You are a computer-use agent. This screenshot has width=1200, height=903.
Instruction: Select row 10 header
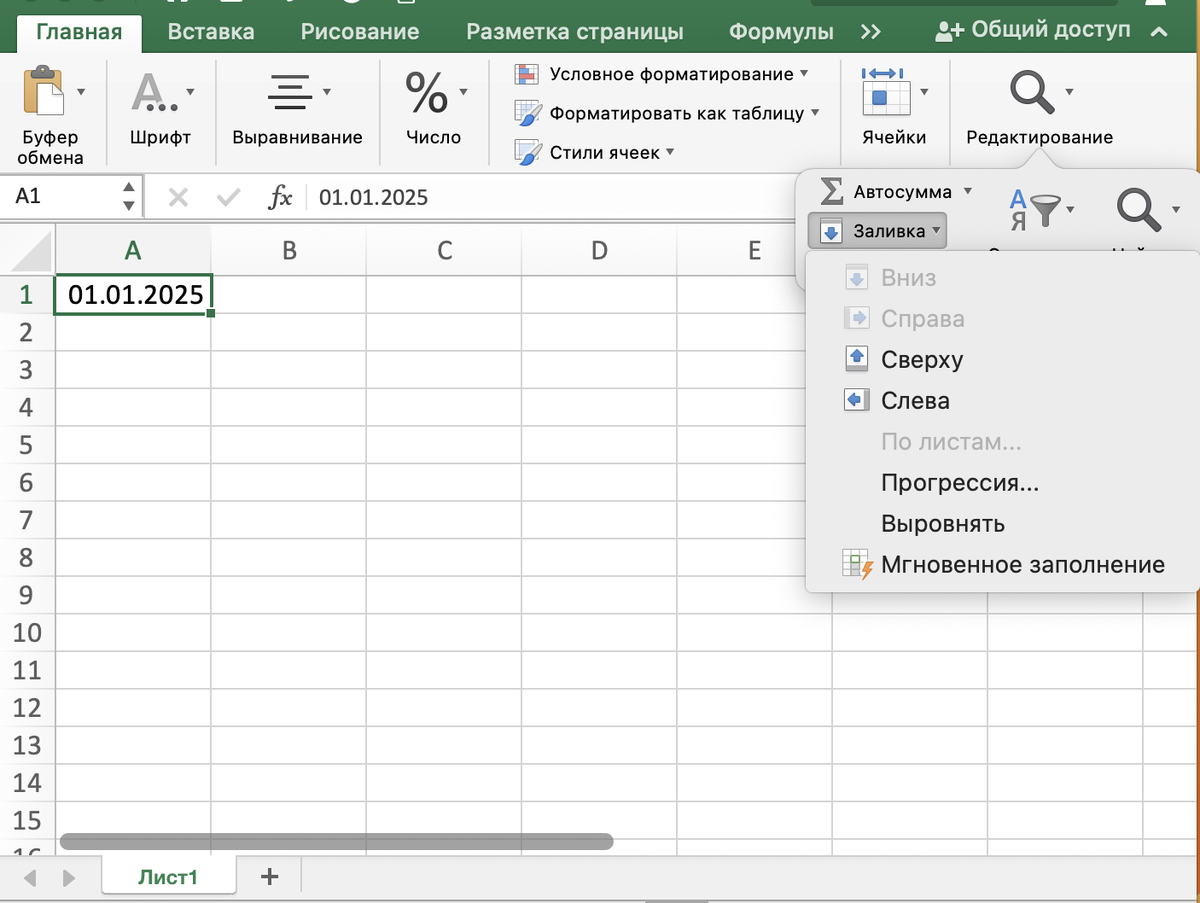tap(27, 633)
